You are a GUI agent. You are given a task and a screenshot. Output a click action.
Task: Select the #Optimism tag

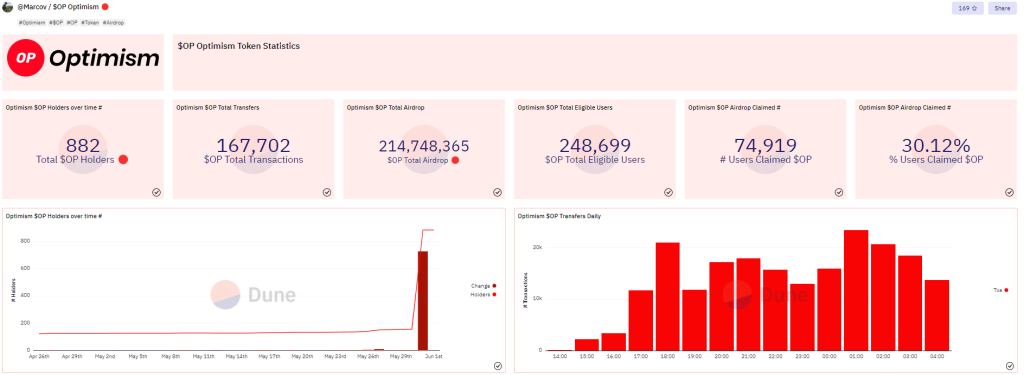32,23
